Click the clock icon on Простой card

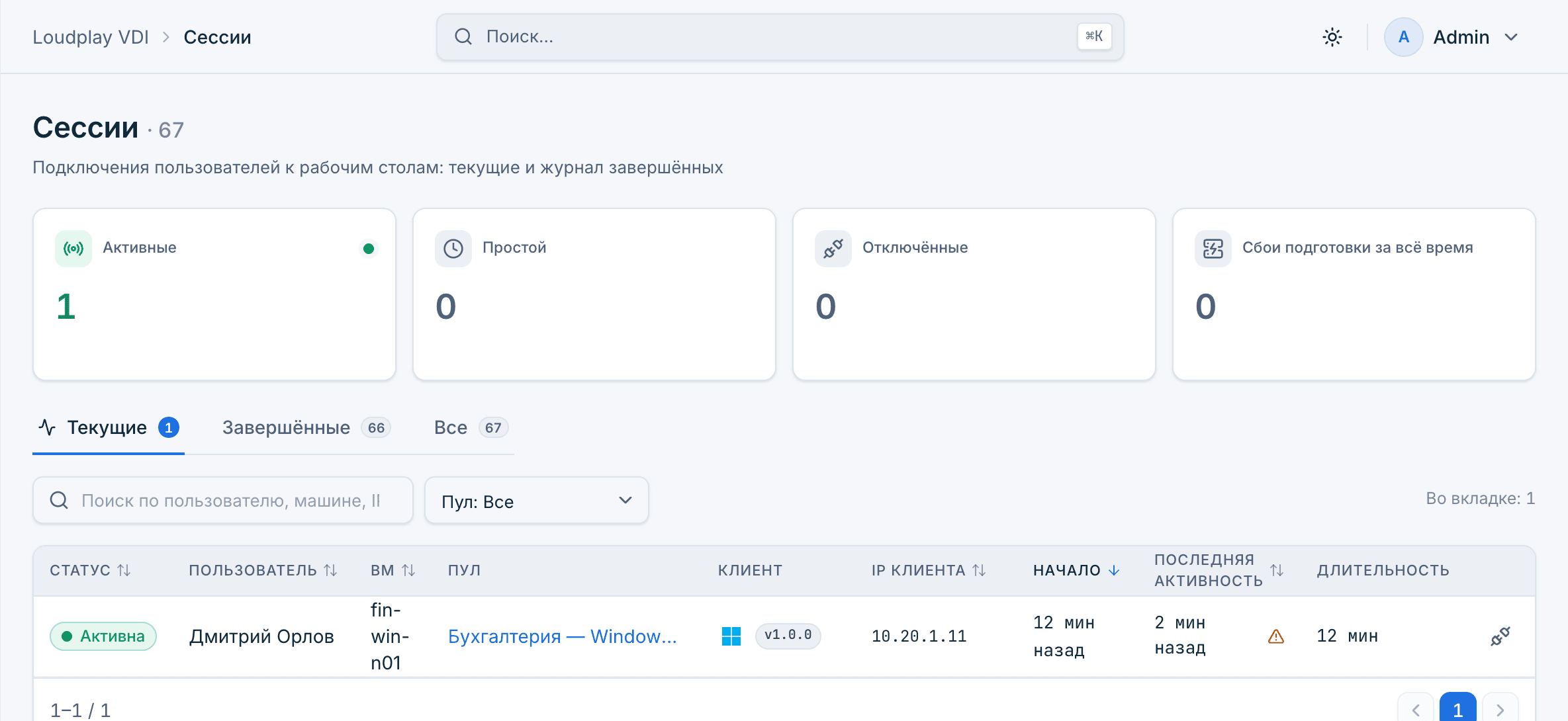[453, 249]
